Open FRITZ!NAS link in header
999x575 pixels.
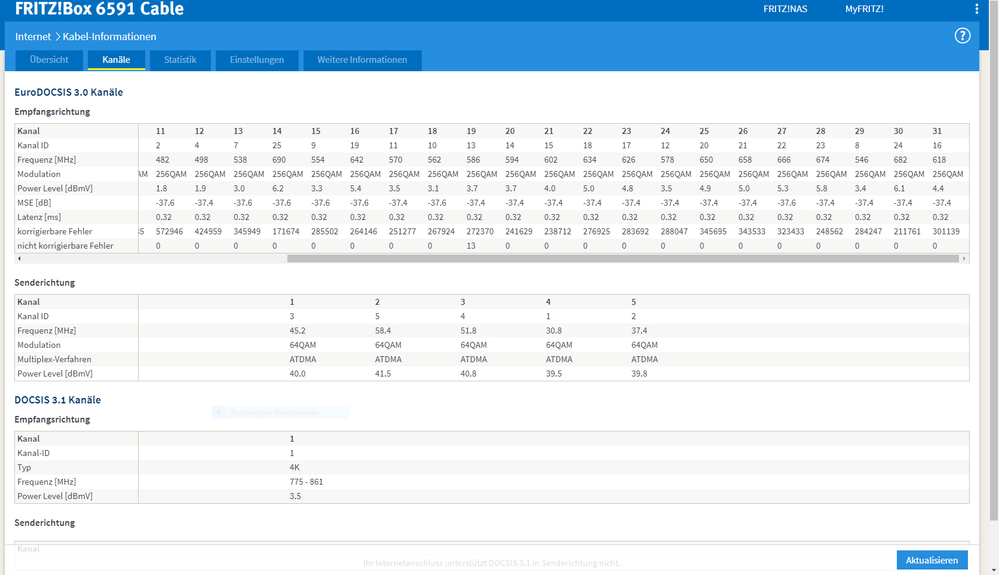(x=785, y=9)
